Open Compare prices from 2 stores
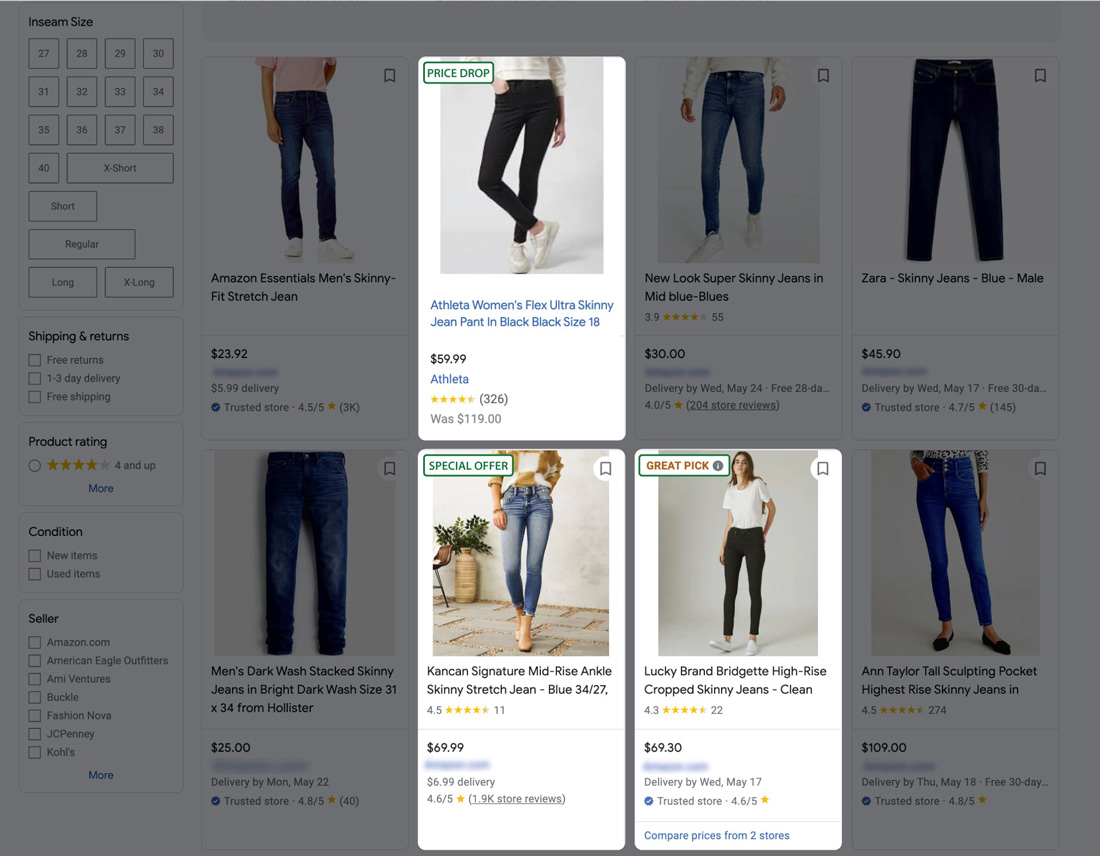 click(717, 835)
